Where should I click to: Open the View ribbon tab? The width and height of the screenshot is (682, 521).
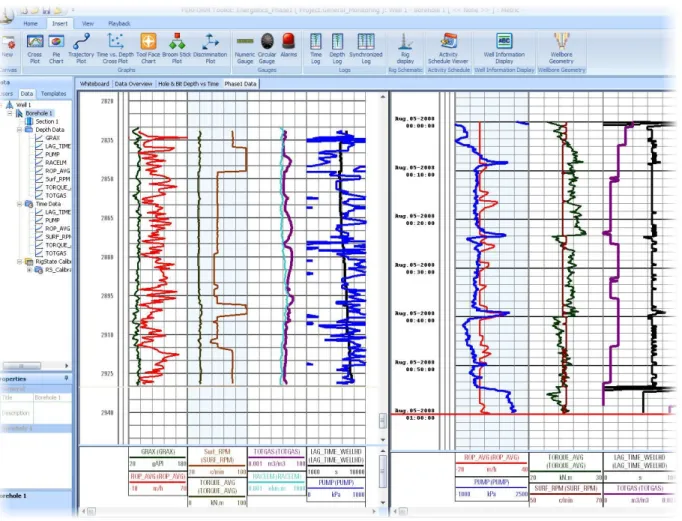click(88, 23)
